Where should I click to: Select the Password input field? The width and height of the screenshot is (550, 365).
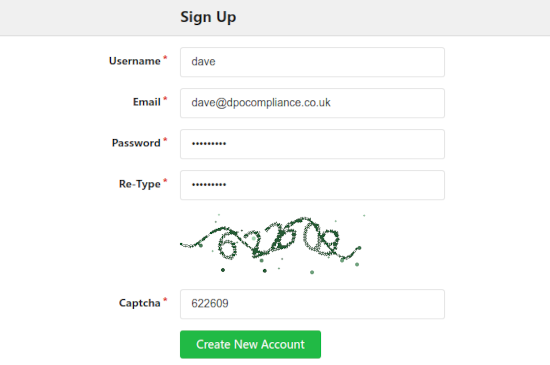point(312,144)
